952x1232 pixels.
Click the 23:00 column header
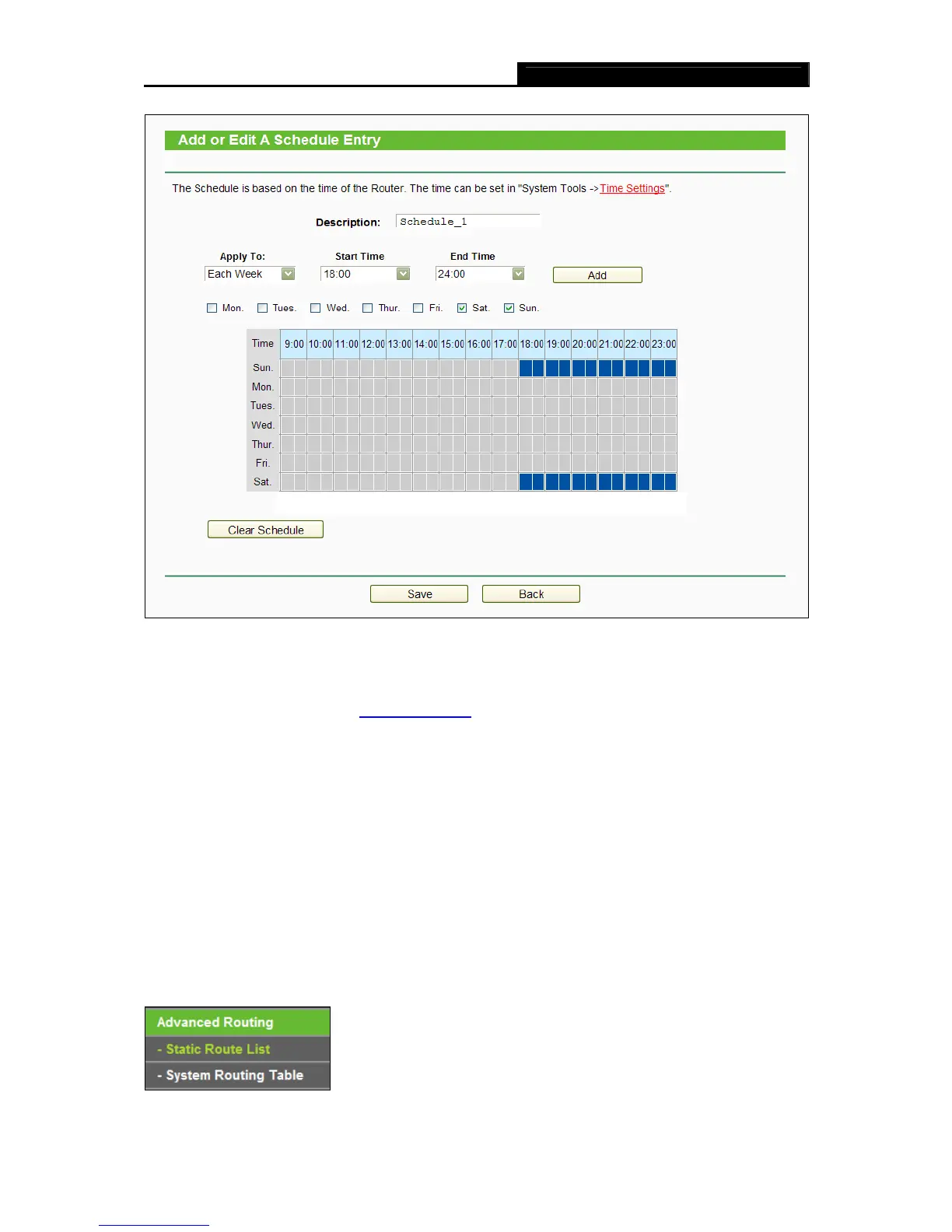[x=664, y=344]
